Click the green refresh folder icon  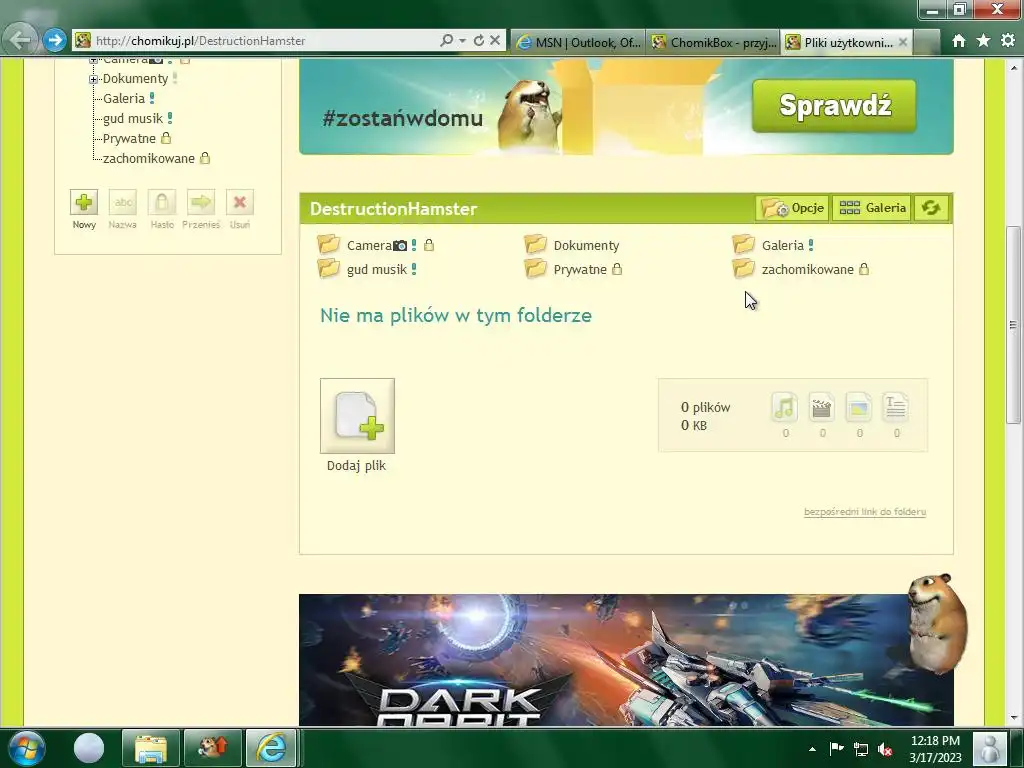pyautogui.click(x=931, y=208)
